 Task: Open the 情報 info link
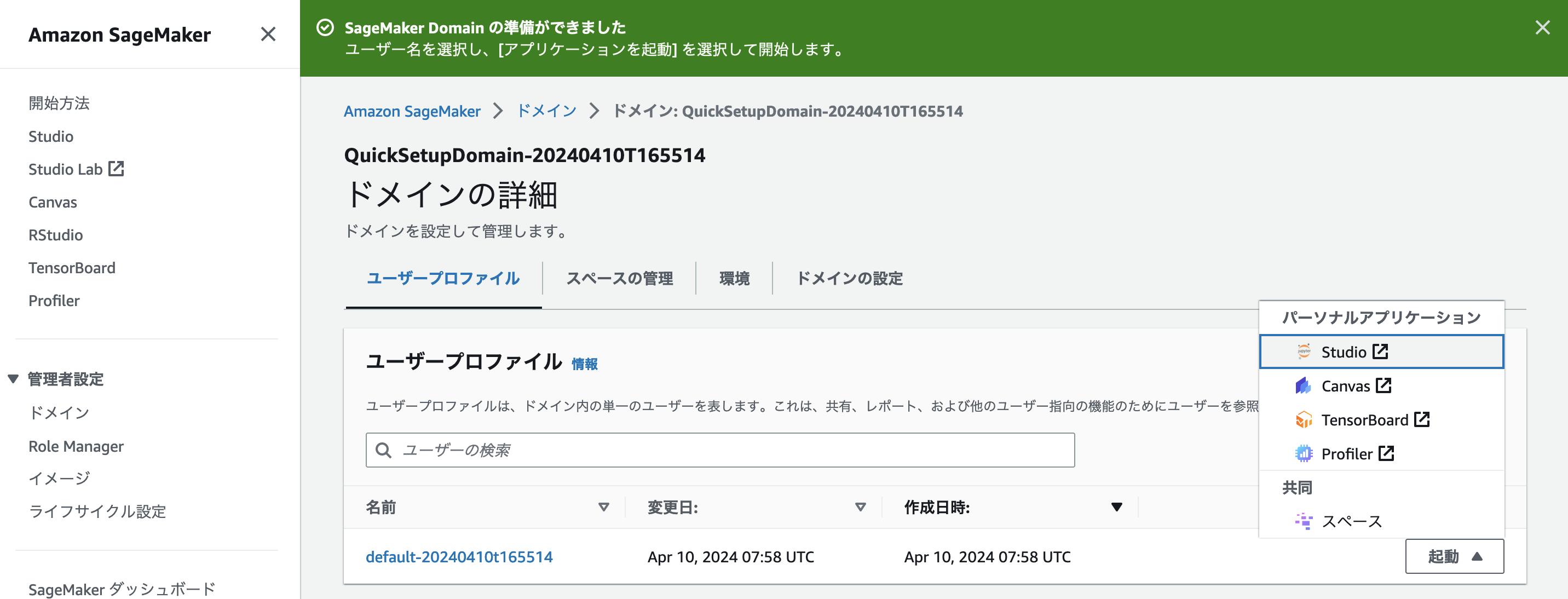point(584,364)
